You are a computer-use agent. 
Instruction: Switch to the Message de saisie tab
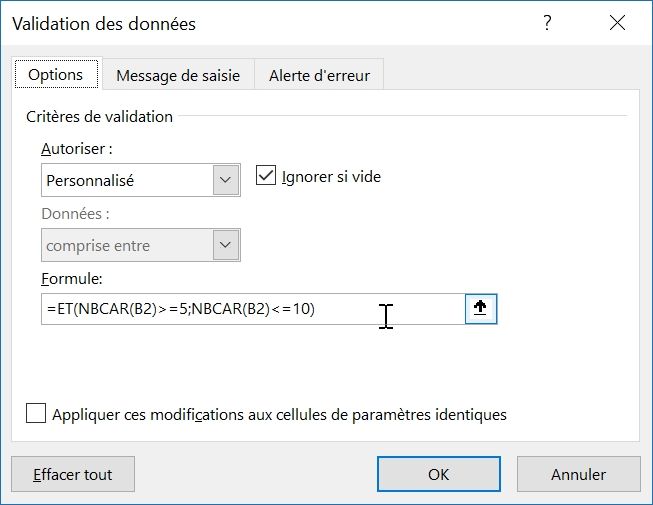(x=178, y=75)
